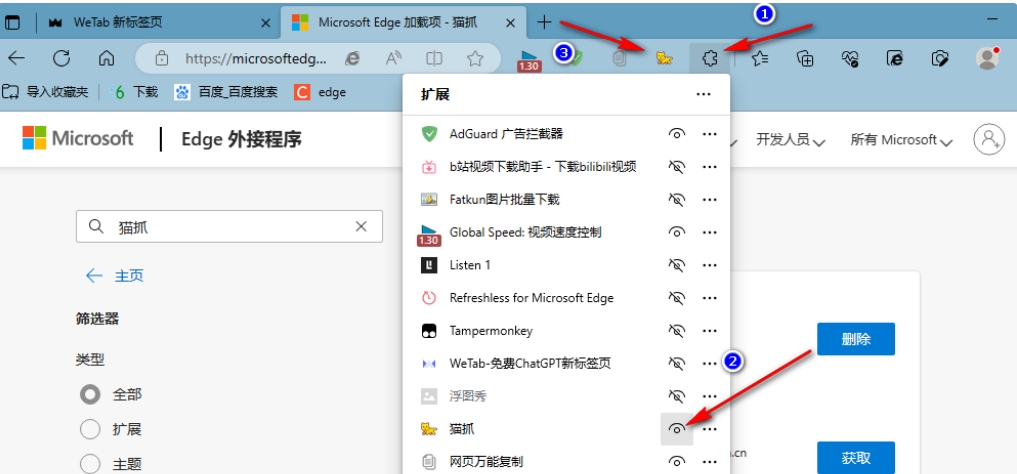Show Tampermonkey in the toolbar
The image size is (1017, 474).
677,331
